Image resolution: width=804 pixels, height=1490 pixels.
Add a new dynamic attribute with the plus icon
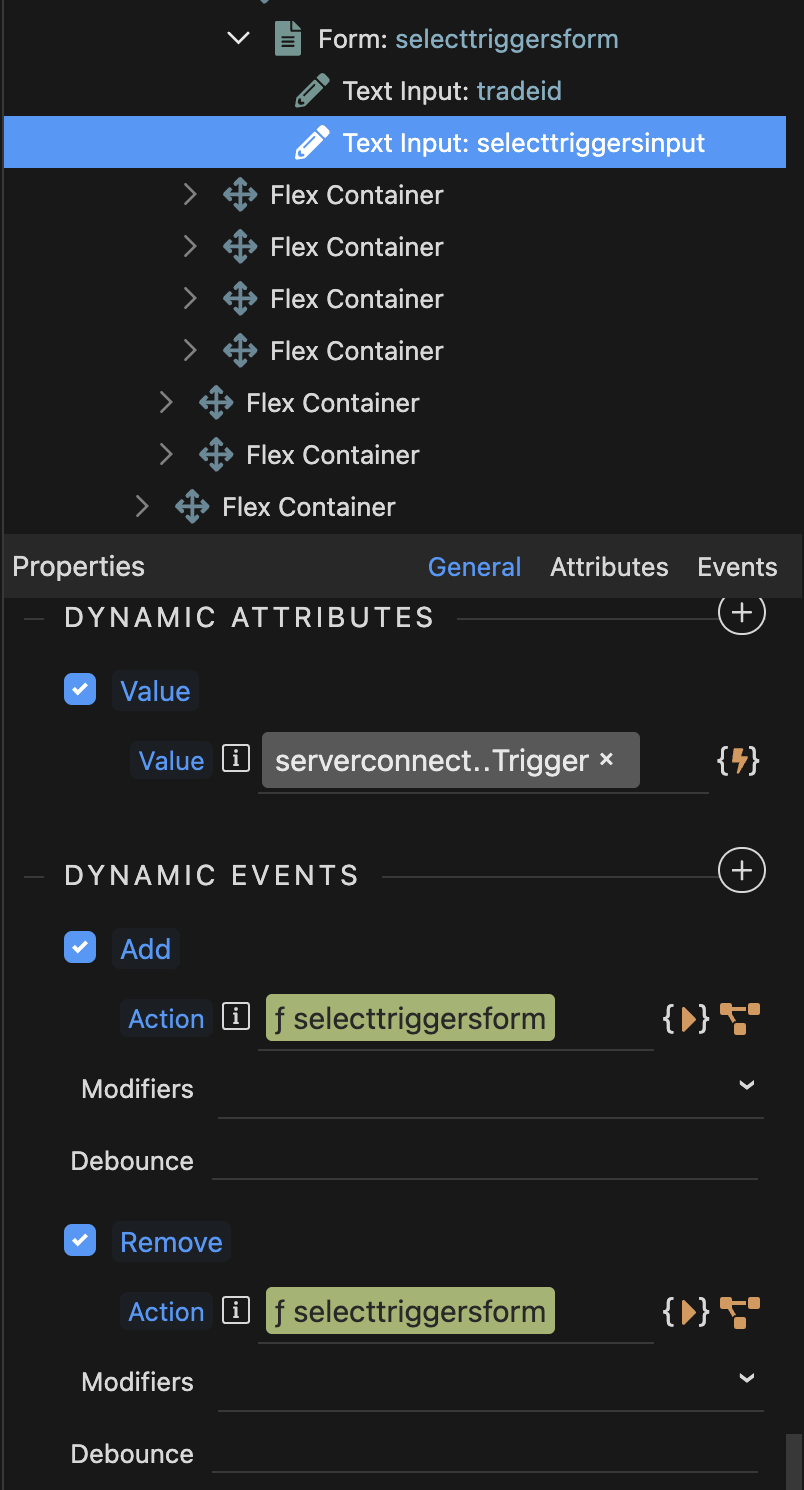[x=742, y=613]
